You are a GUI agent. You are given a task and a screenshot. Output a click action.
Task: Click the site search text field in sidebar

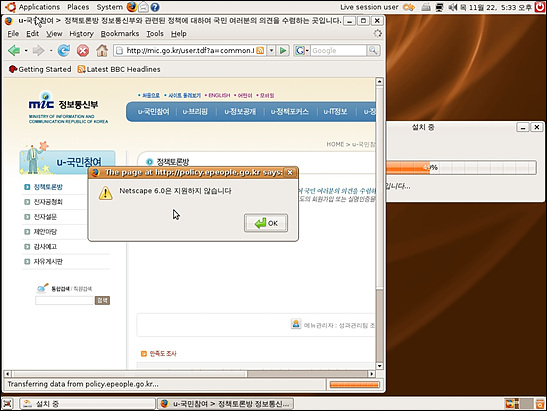[x=65, y=300]
